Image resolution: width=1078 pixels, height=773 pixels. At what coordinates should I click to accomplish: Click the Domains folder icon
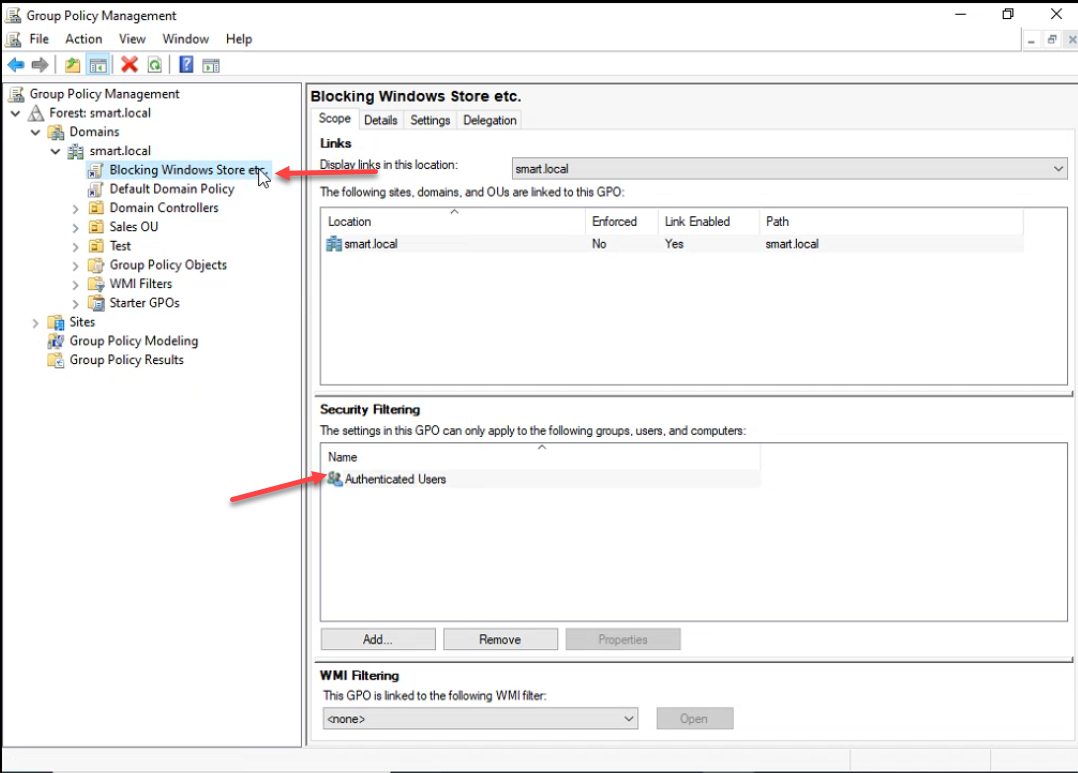pyautogui.click(x=56, y=132)
